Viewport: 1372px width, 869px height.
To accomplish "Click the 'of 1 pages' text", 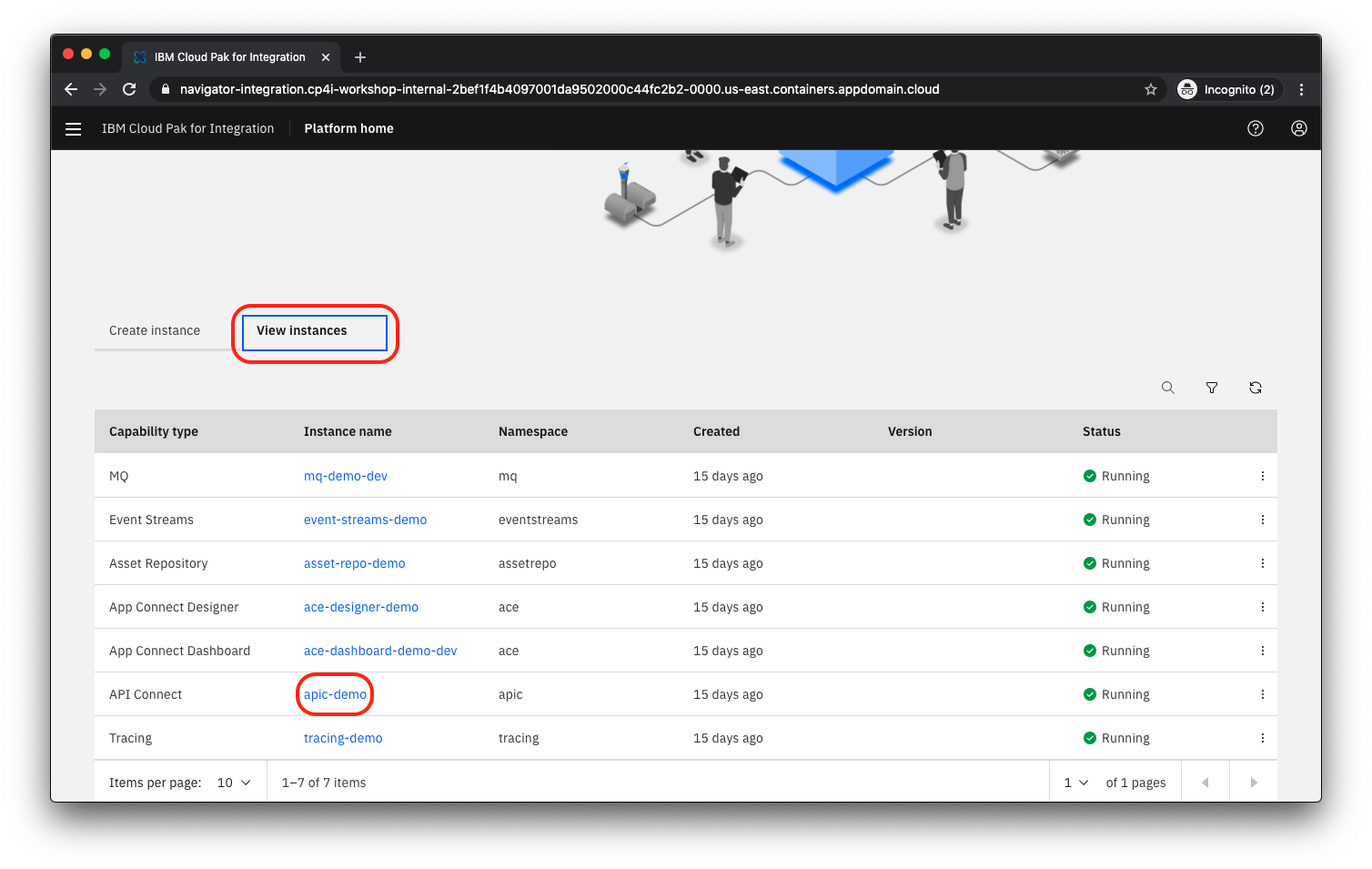I will pyautogui.click(x=1135, y=783).
